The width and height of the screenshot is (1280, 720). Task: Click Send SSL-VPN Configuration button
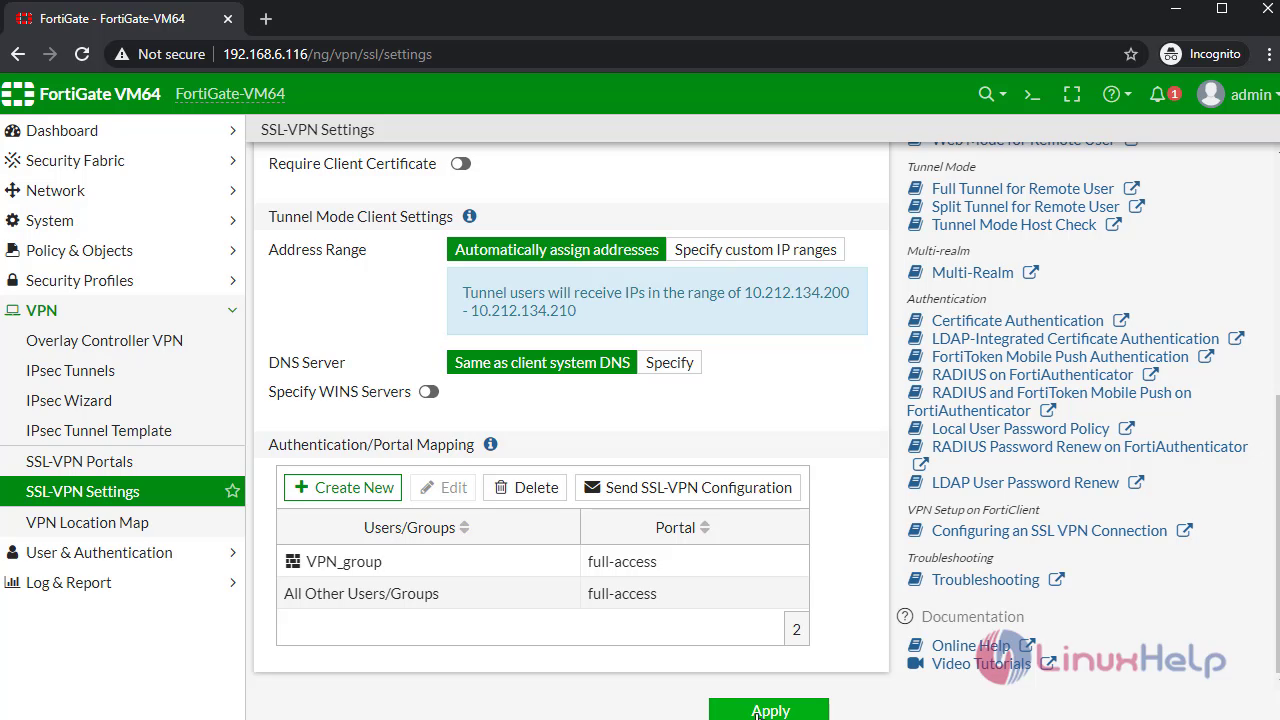(x=688, y=487)
